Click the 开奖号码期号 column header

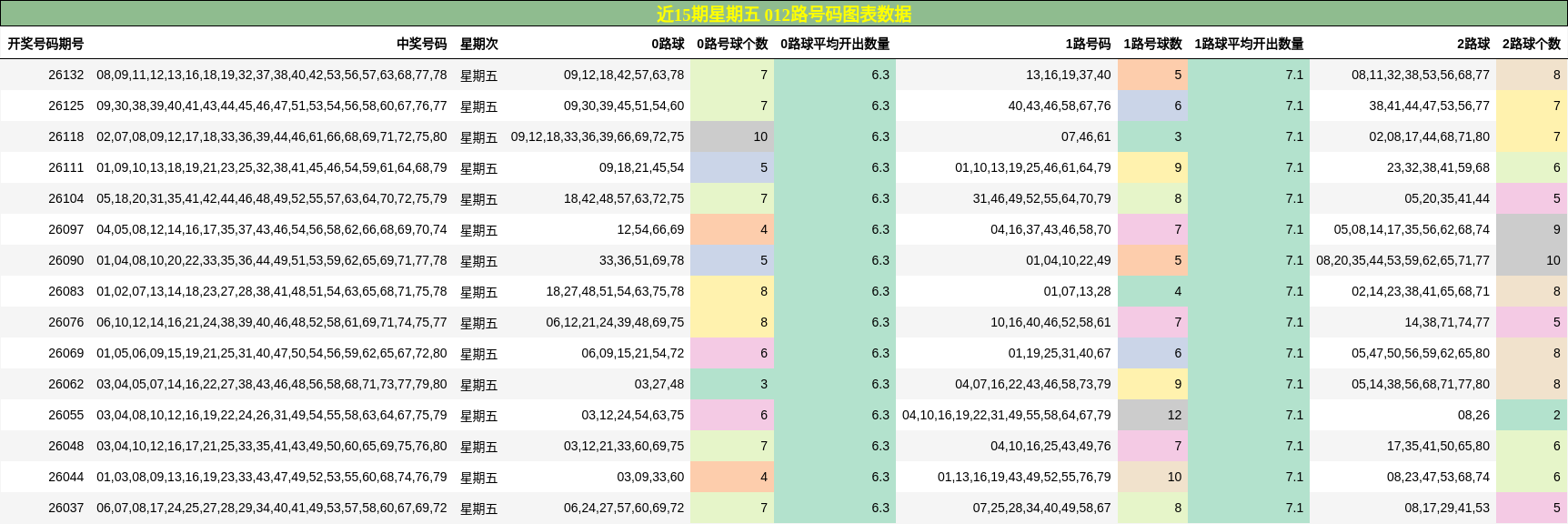click(45, 44)
